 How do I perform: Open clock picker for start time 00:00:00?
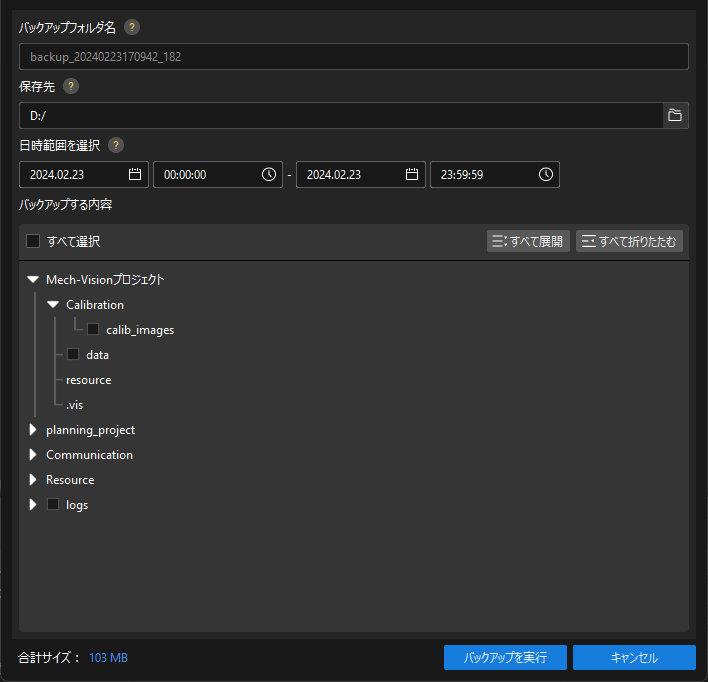click(x=269, y=174)
